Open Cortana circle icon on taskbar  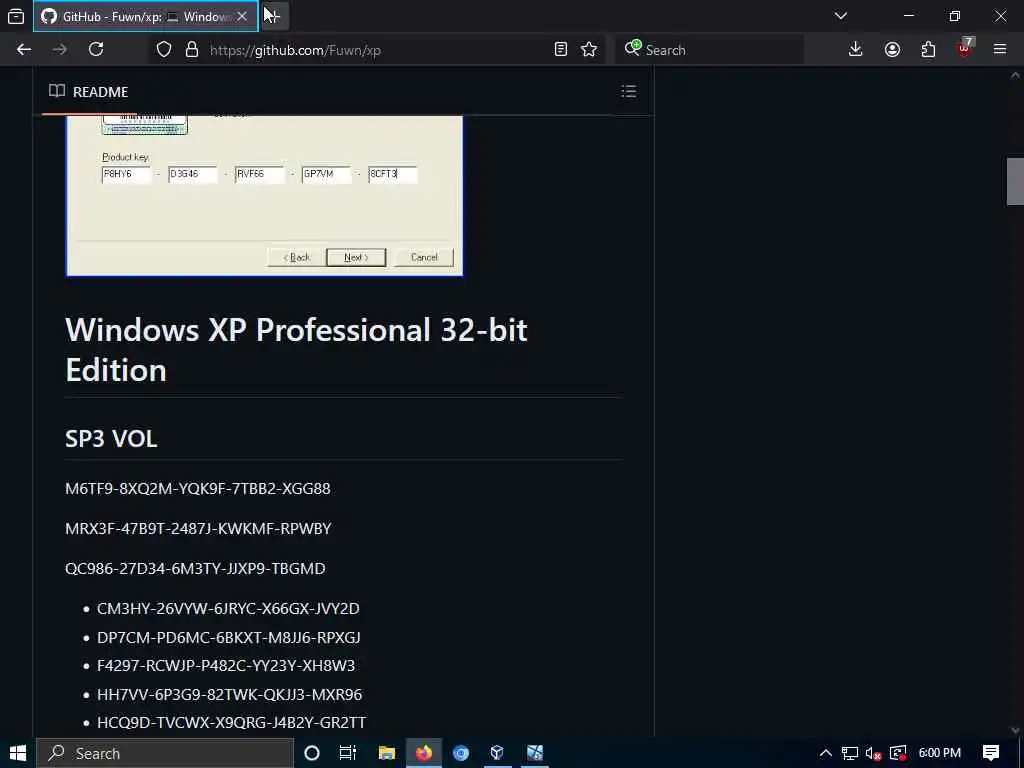312,753
